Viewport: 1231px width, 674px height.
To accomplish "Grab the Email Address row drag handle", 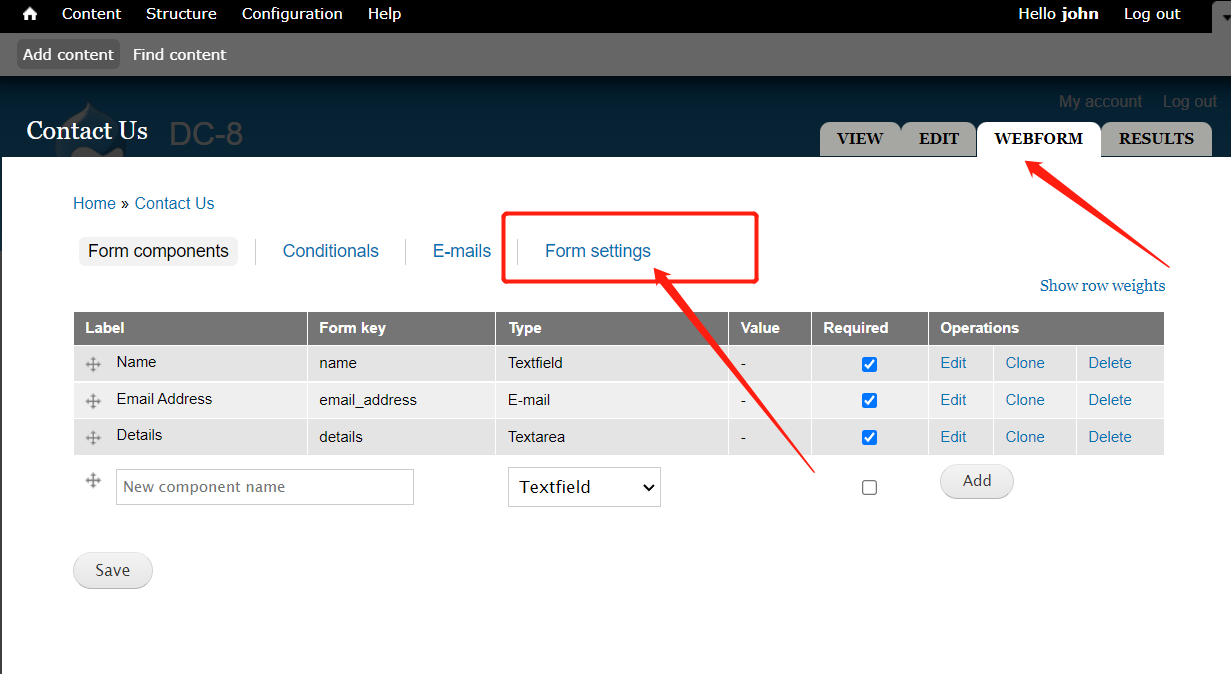I will point(93,401).
